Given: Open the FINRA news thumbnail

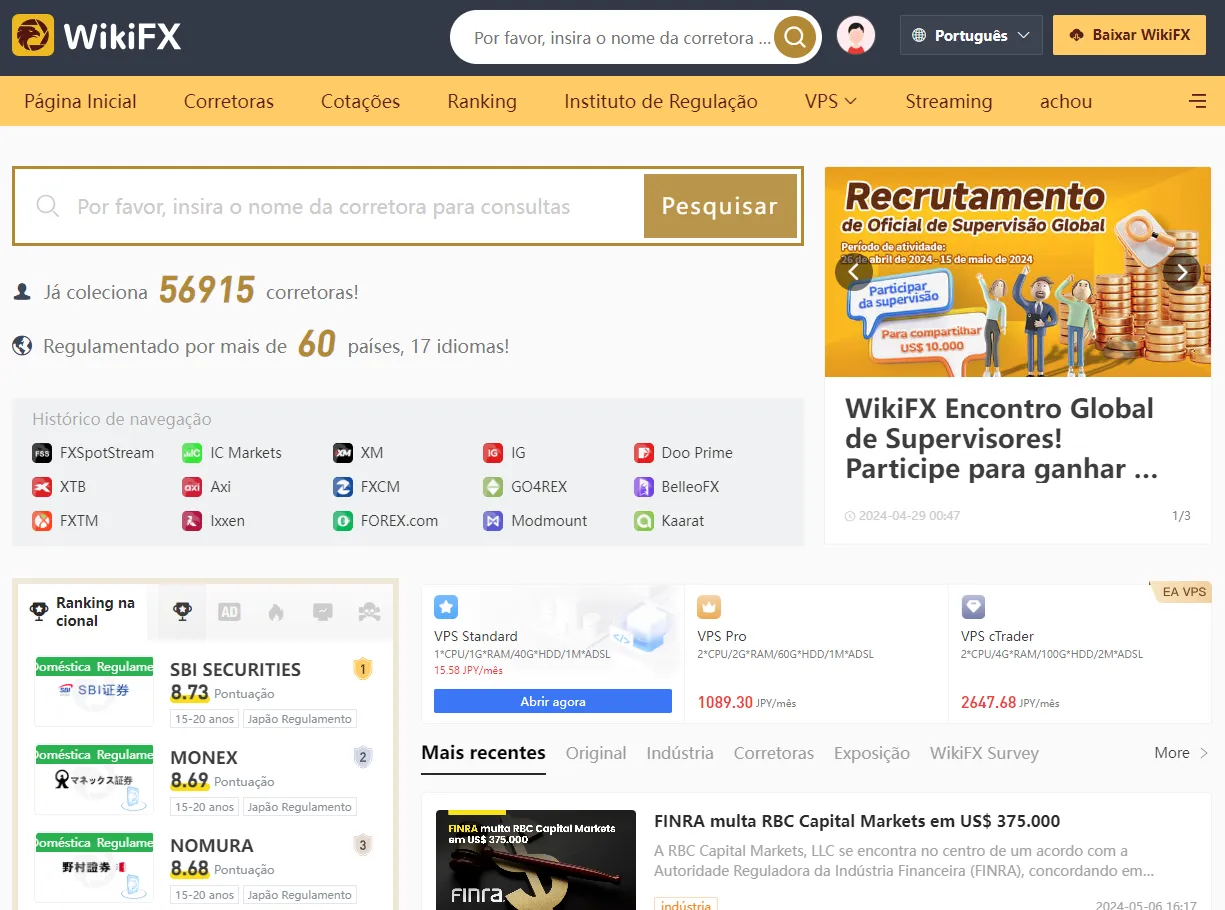Looking at the screenshot, I should point(536,860).
